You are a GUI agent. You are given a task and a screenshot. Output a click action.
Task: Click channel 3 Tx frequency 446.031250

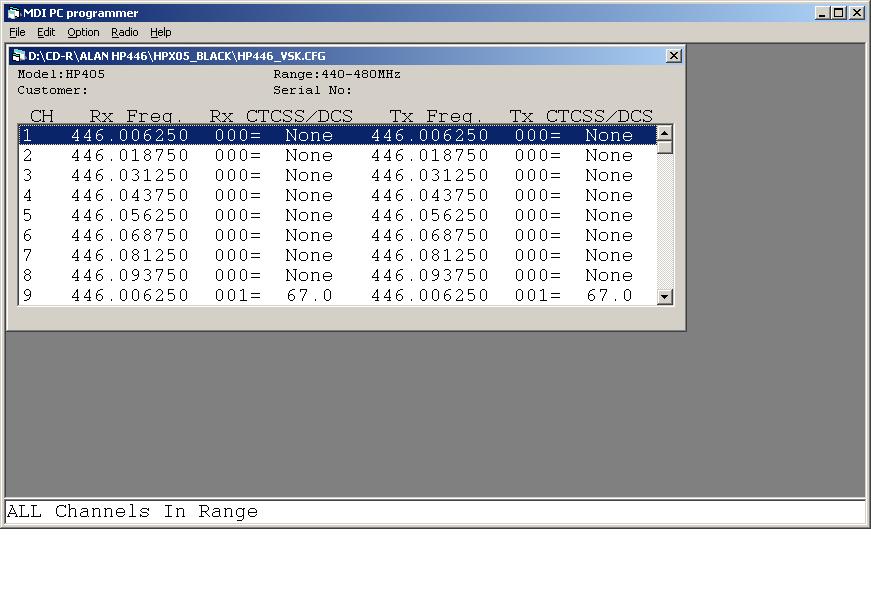point(429,175)
